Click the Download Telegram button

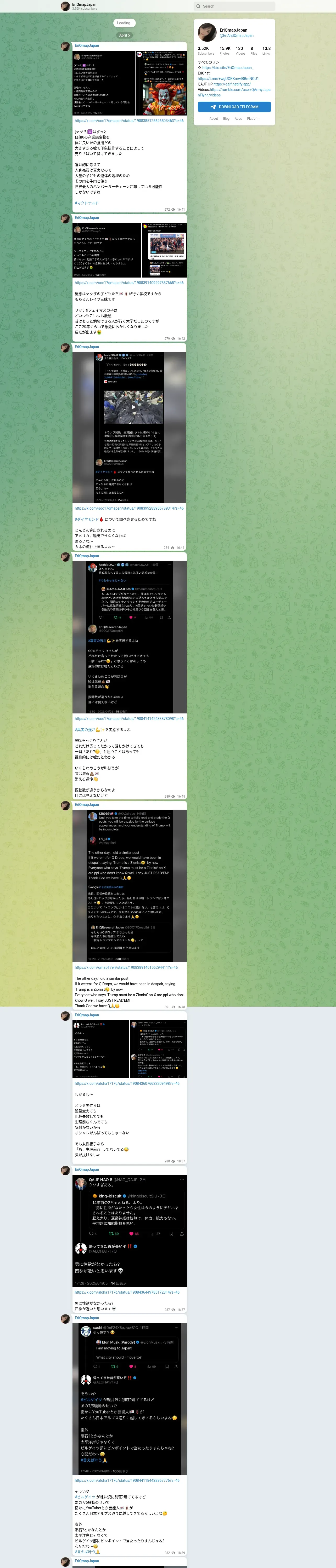click(x=234, y=107)
